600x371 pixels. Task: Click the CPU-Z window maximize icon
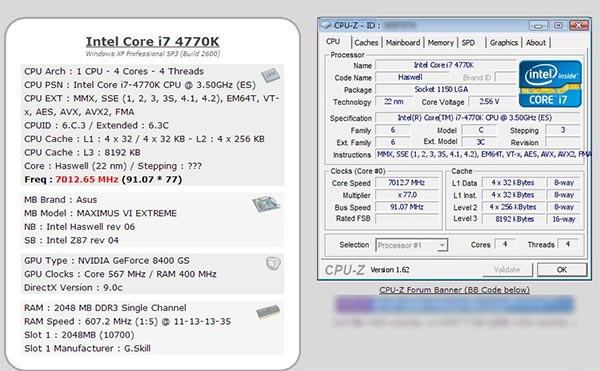coord(558,26)
